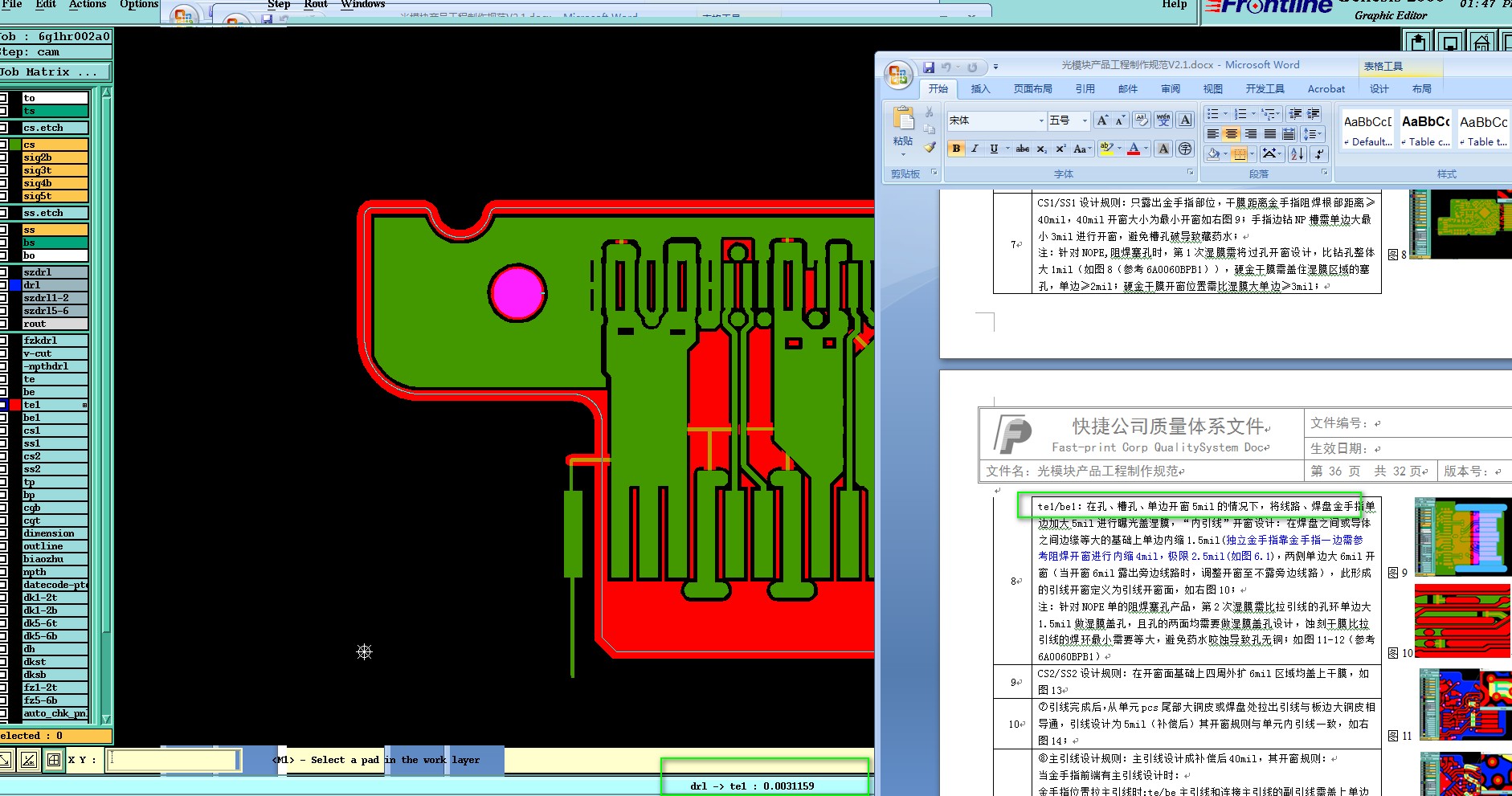Open the font size dropdown showing 五号
Image resolution: width=1512 pixels, height=796 pixels.
[x=1085, y=120]
